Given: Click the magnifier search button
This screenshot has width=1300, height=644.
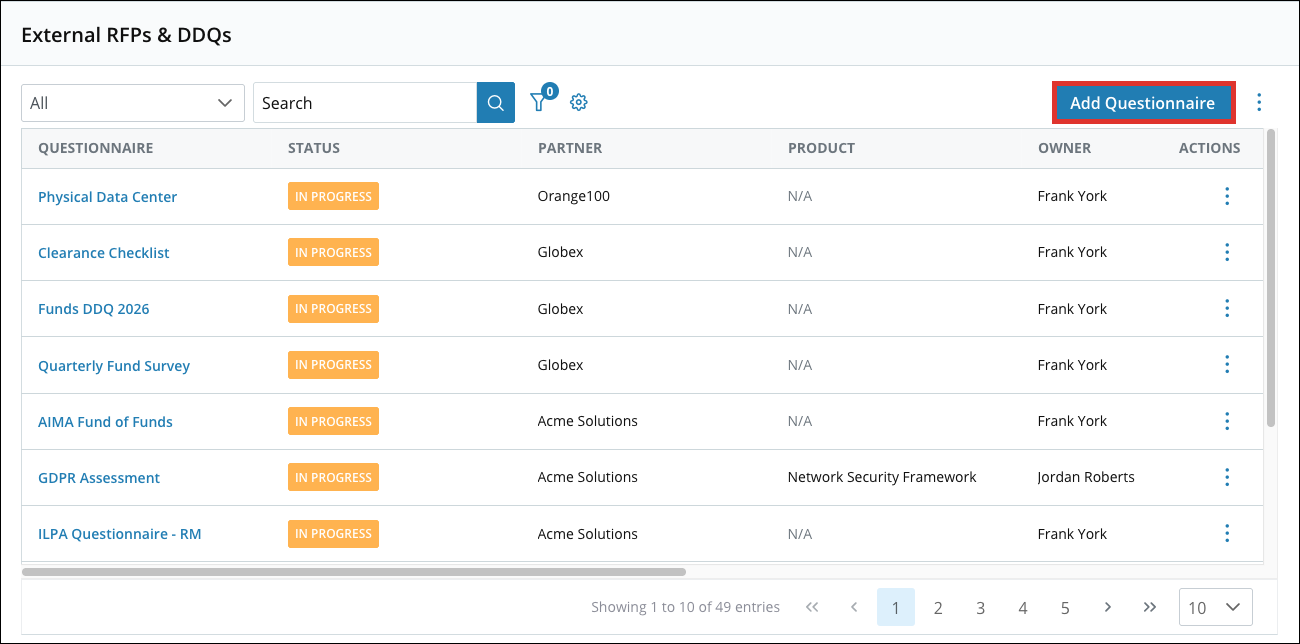Looking at the screenshot, I should [x=496, y=103].
